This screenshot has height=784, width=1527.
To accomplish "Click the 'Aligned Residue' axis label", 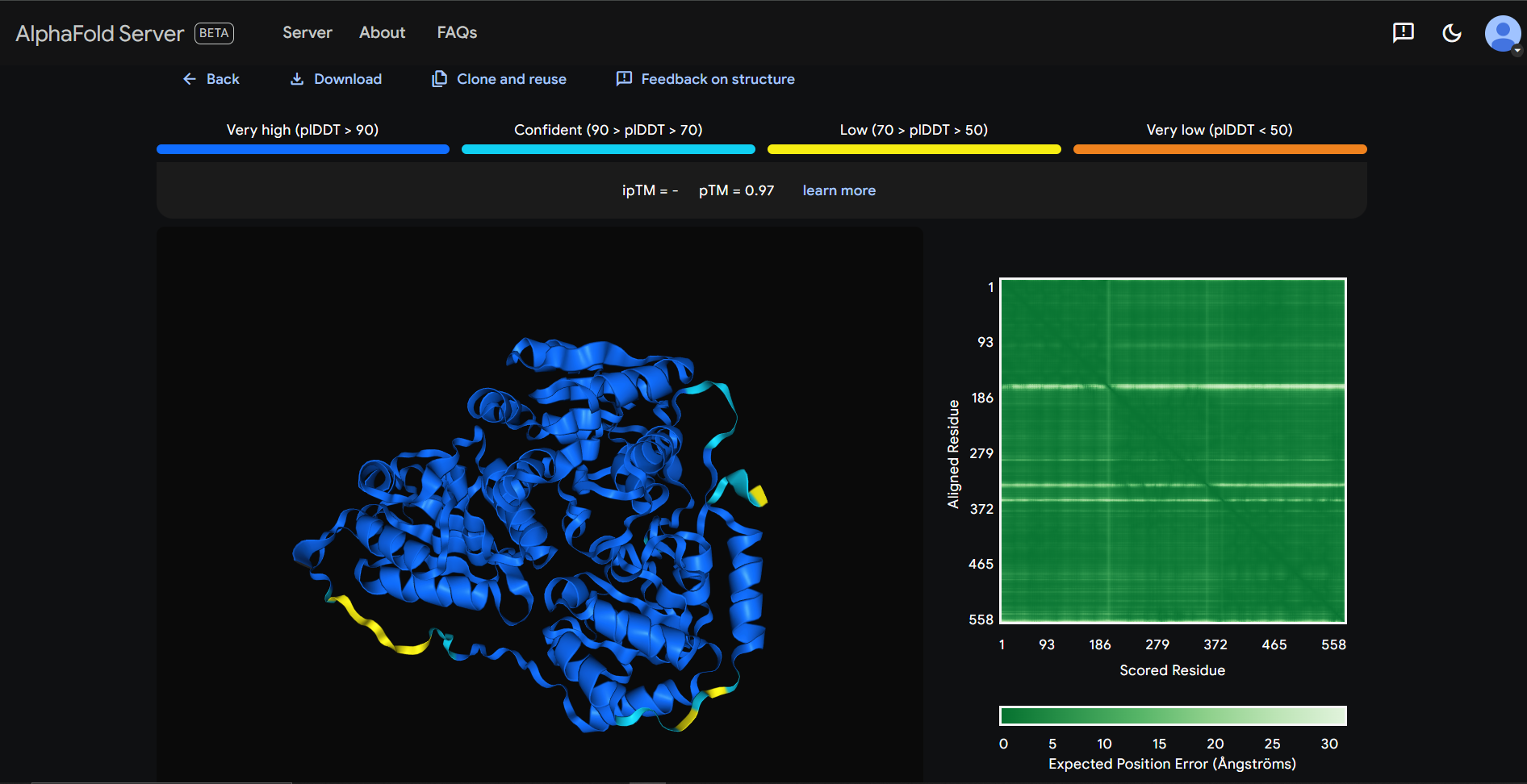I will click(x=953, y=454).
